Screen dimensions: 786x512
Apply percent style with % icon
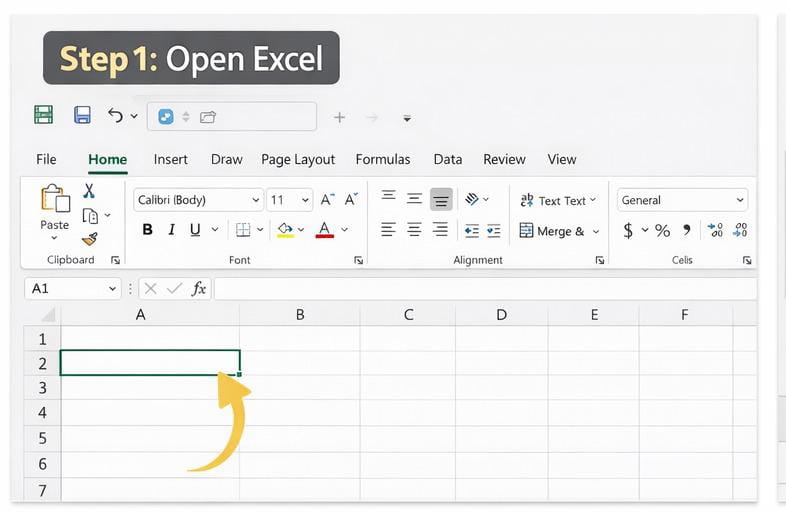pyautogui.click(x=662, y=231)
